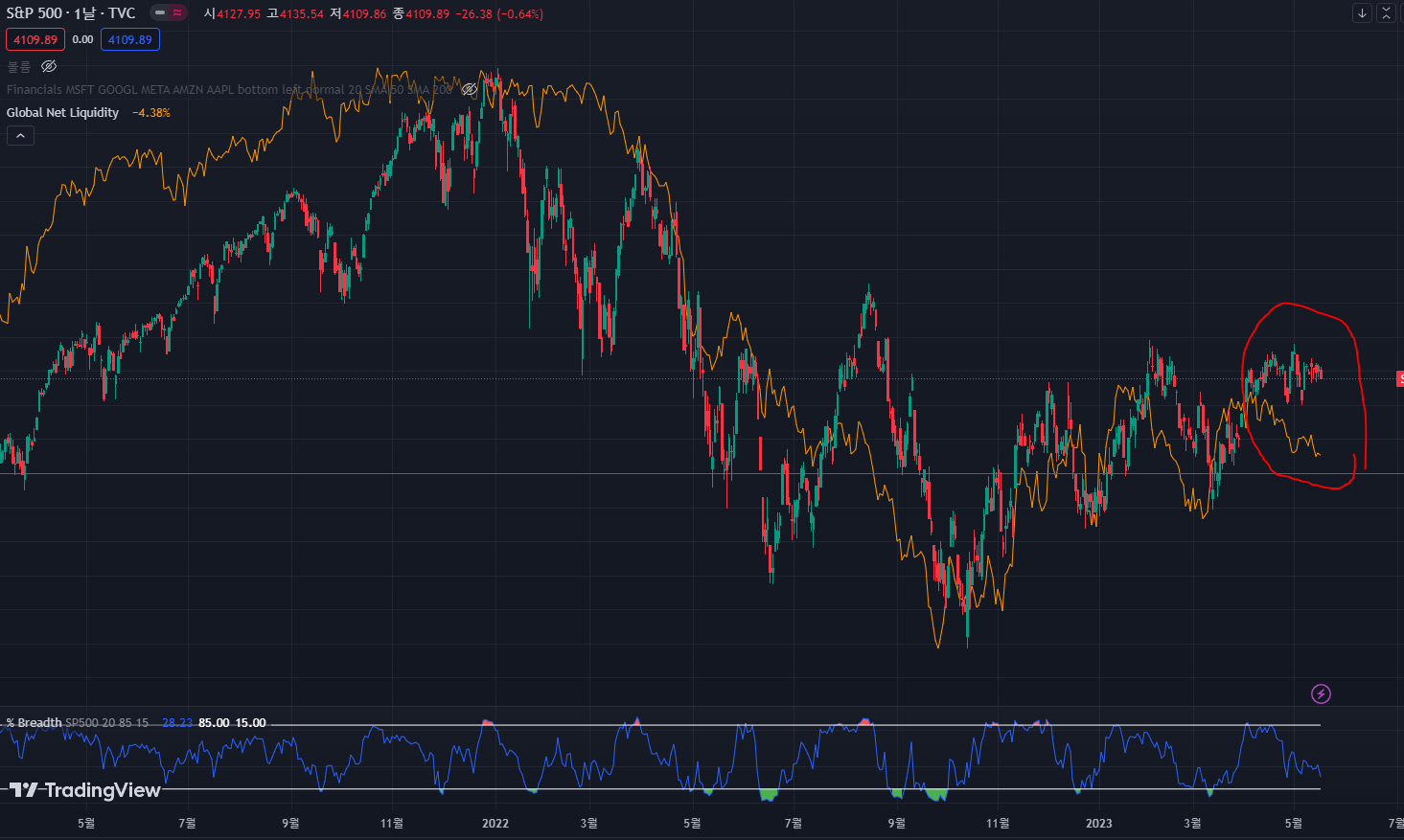Click the 28.23 breadth value

177,723
